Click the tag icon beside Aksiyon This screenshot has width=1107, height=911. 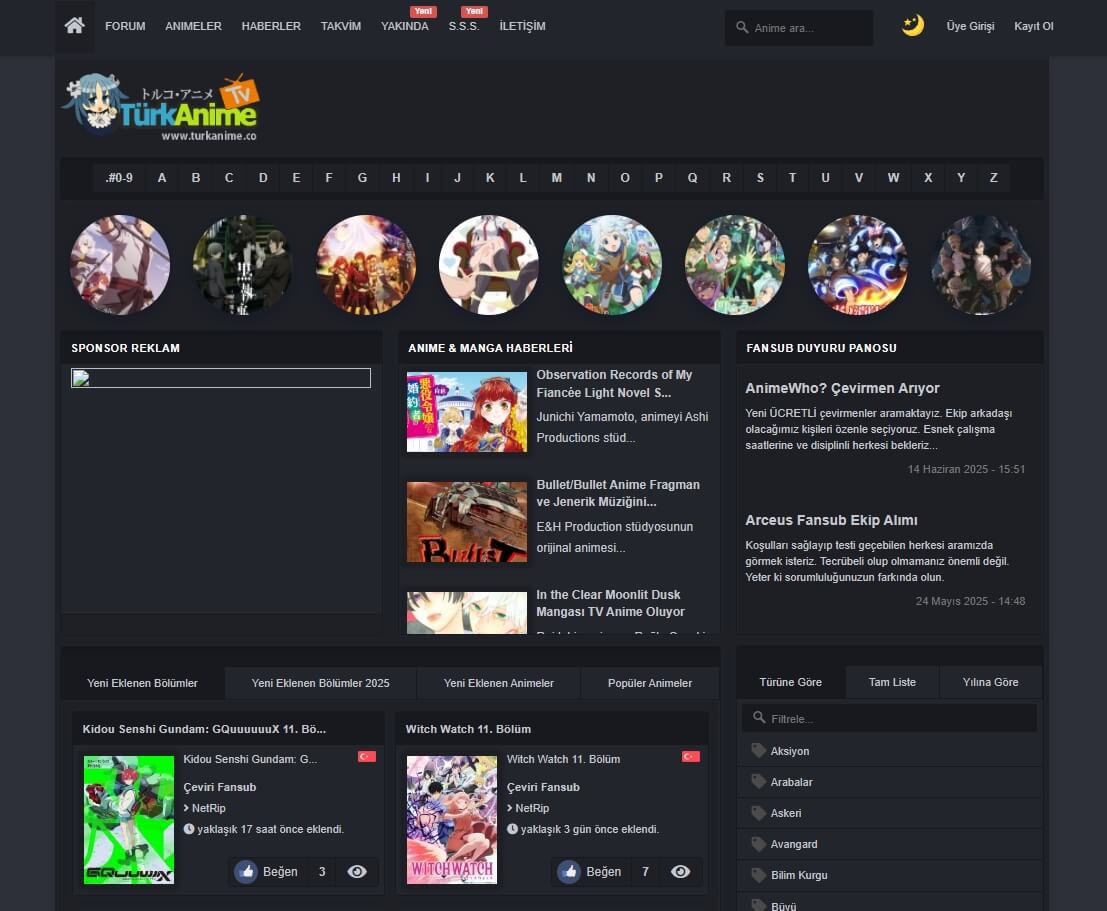point(759,751)
